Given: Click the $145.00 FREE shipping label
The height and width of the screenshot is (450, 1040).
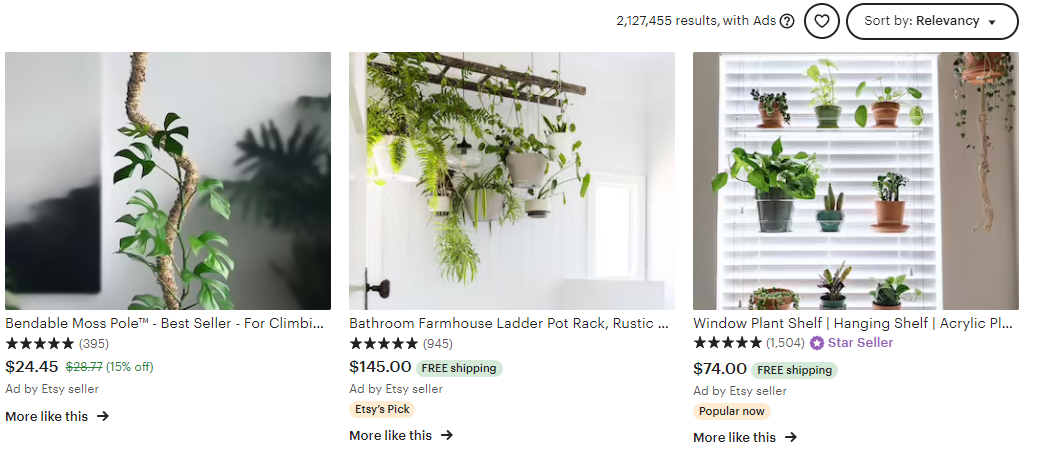Looking at the screenshot, I should [x=459, y=368].
